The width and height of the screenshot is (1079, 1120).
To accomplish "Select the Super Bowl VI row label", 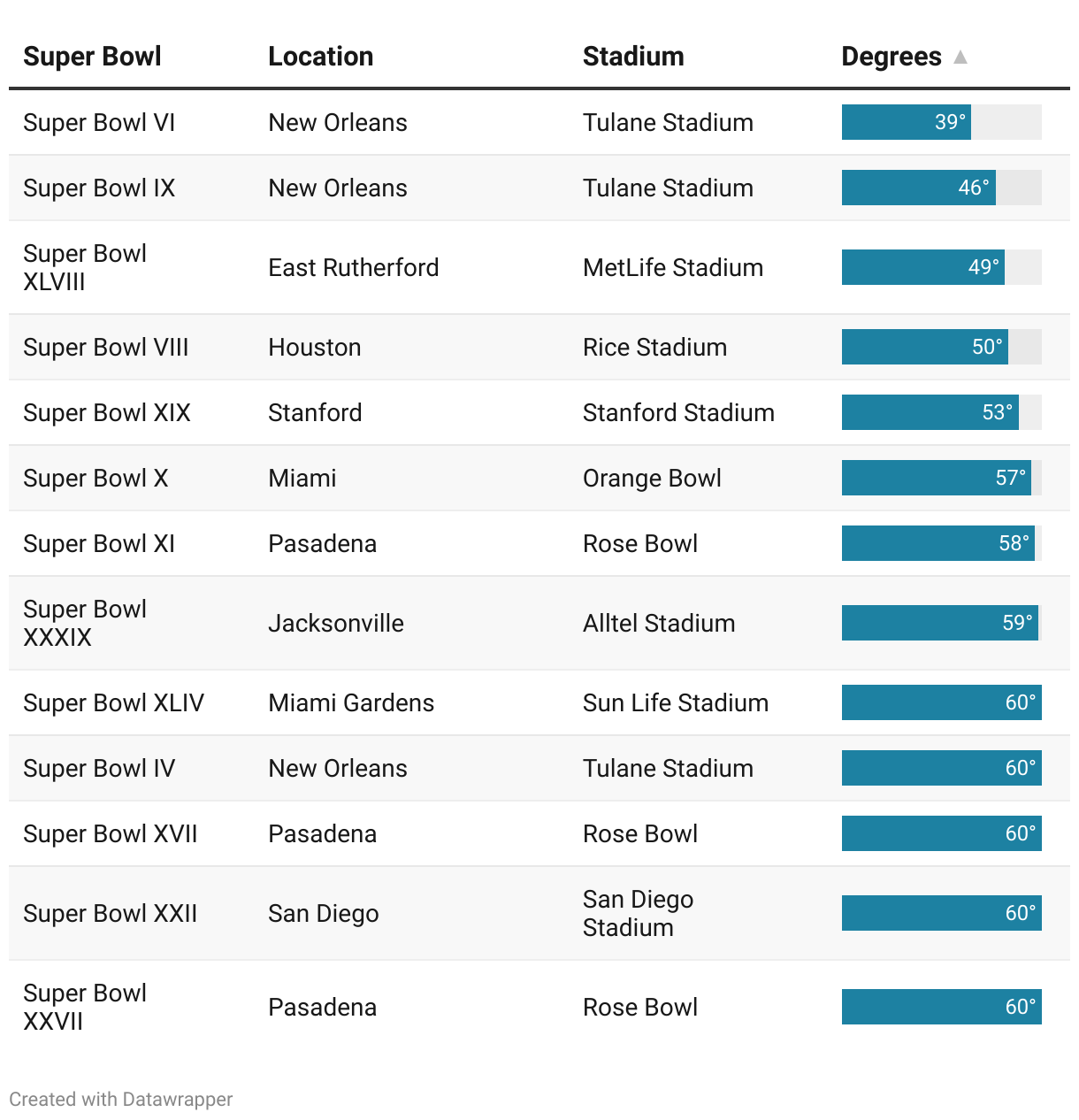I will [x=99, y=122].
